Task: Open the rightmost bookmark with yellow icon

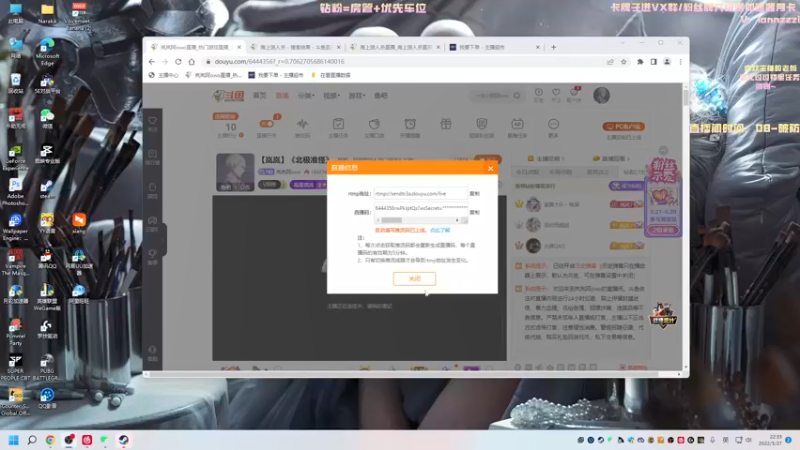Action: point(331,75)
